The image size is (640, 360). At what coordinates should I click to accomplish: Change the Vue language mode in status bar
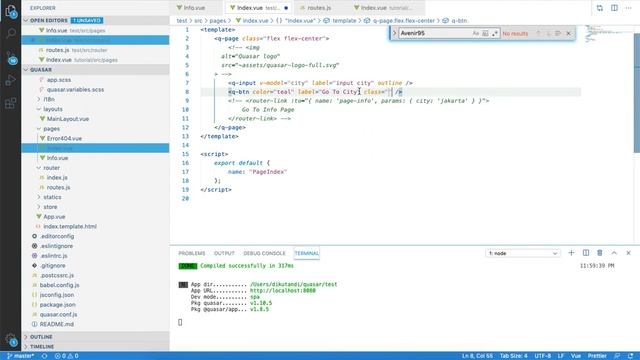click(576, 356)
